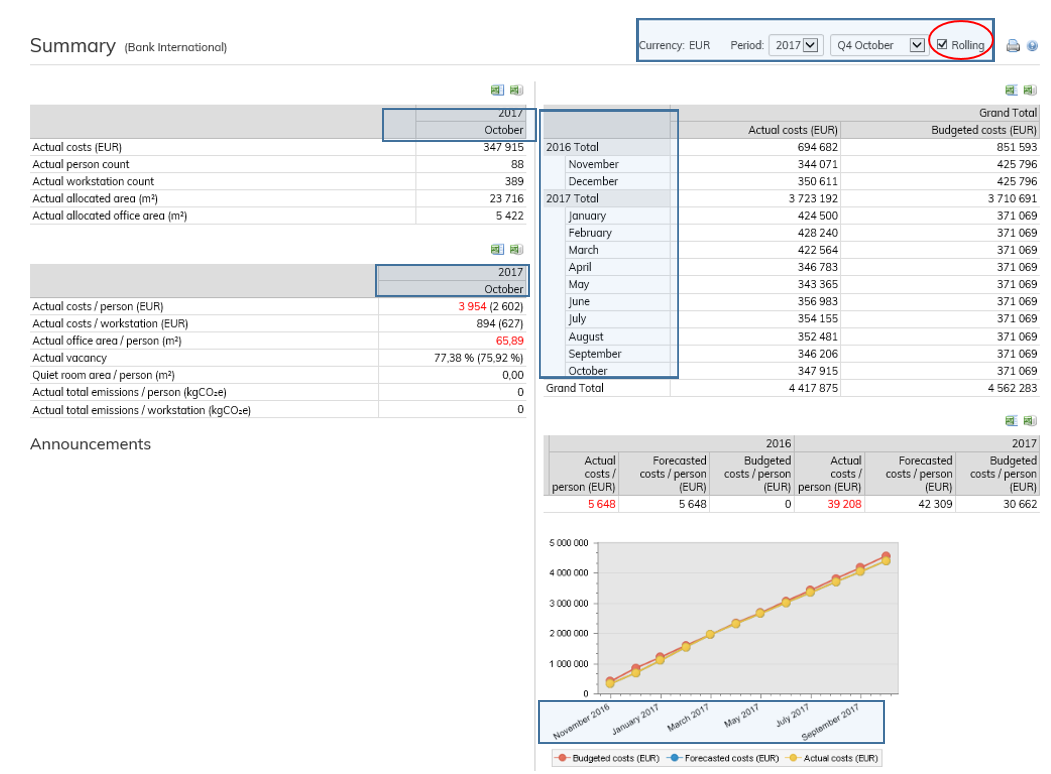Click left Excel export icon above costs per person table
This screenshot has height=774, width=1051.
pos(497,249)
